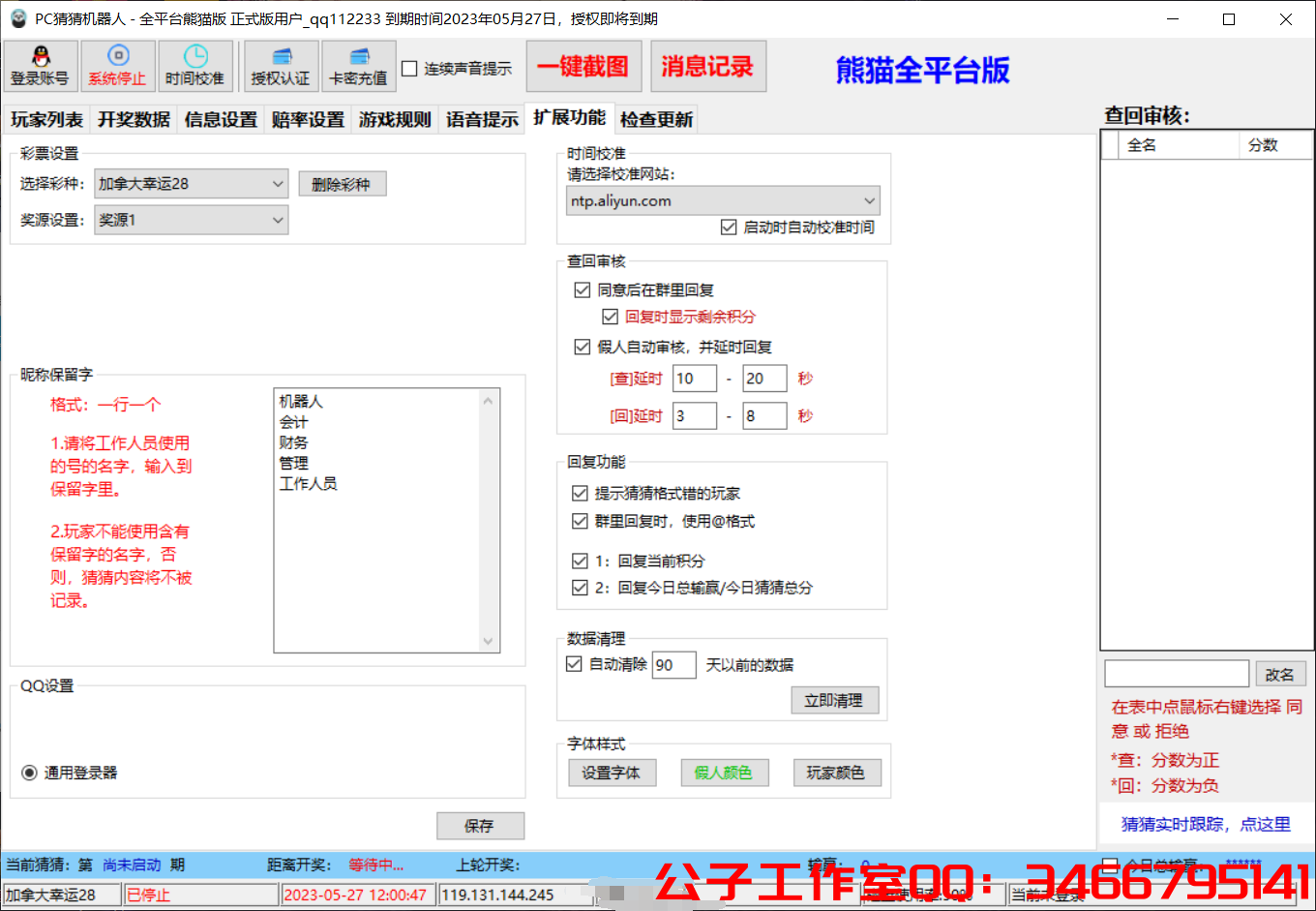The width and height of the screenshot is (1316, 911).
Task: Toggle 2：回复今日总输赢 checkbox
Action: [580, 588]
